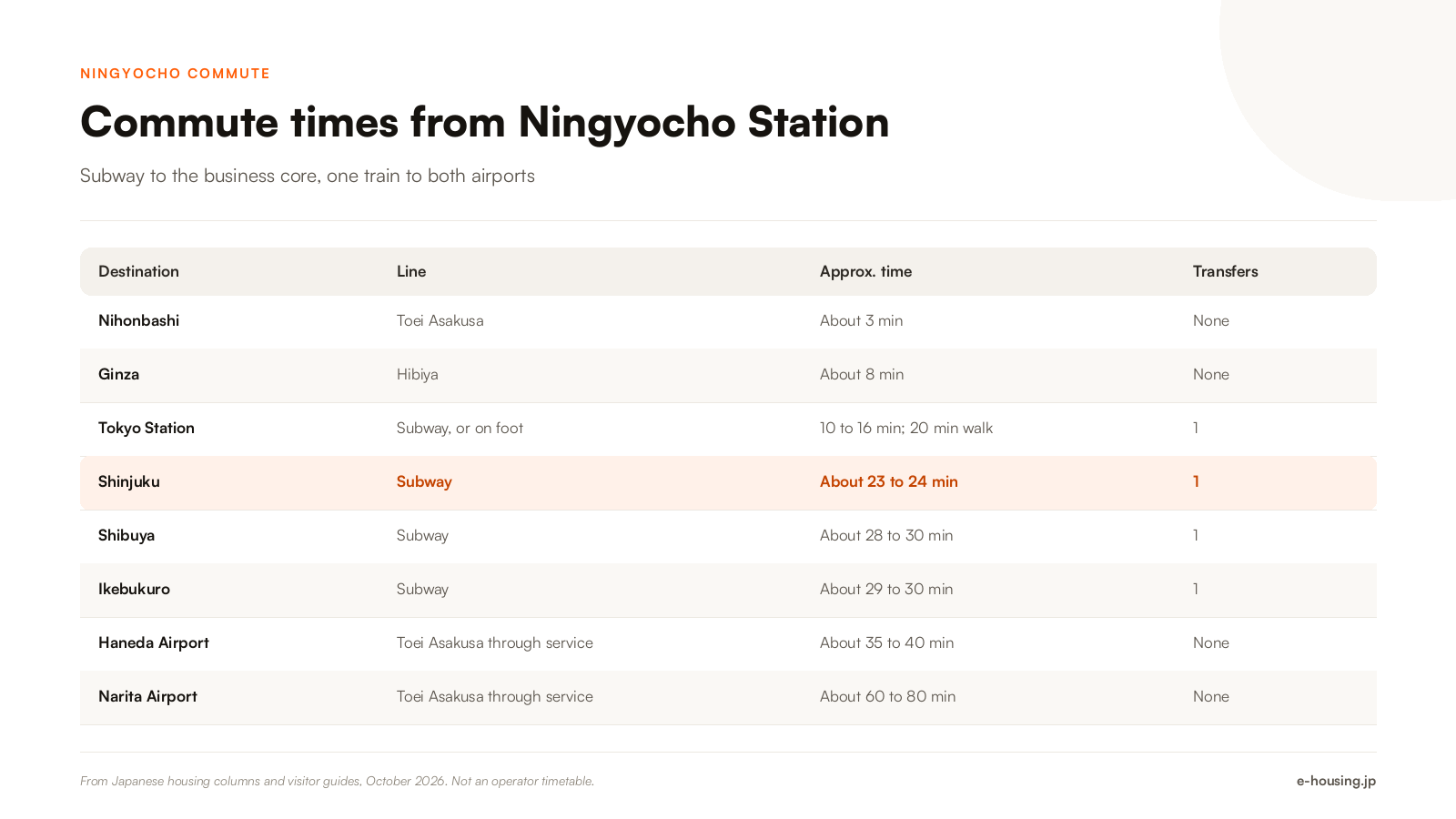Select the highlighted Shinjuku destination cell
The image size is (1456, 819).
pyautogui.click(x=129, y=481)
